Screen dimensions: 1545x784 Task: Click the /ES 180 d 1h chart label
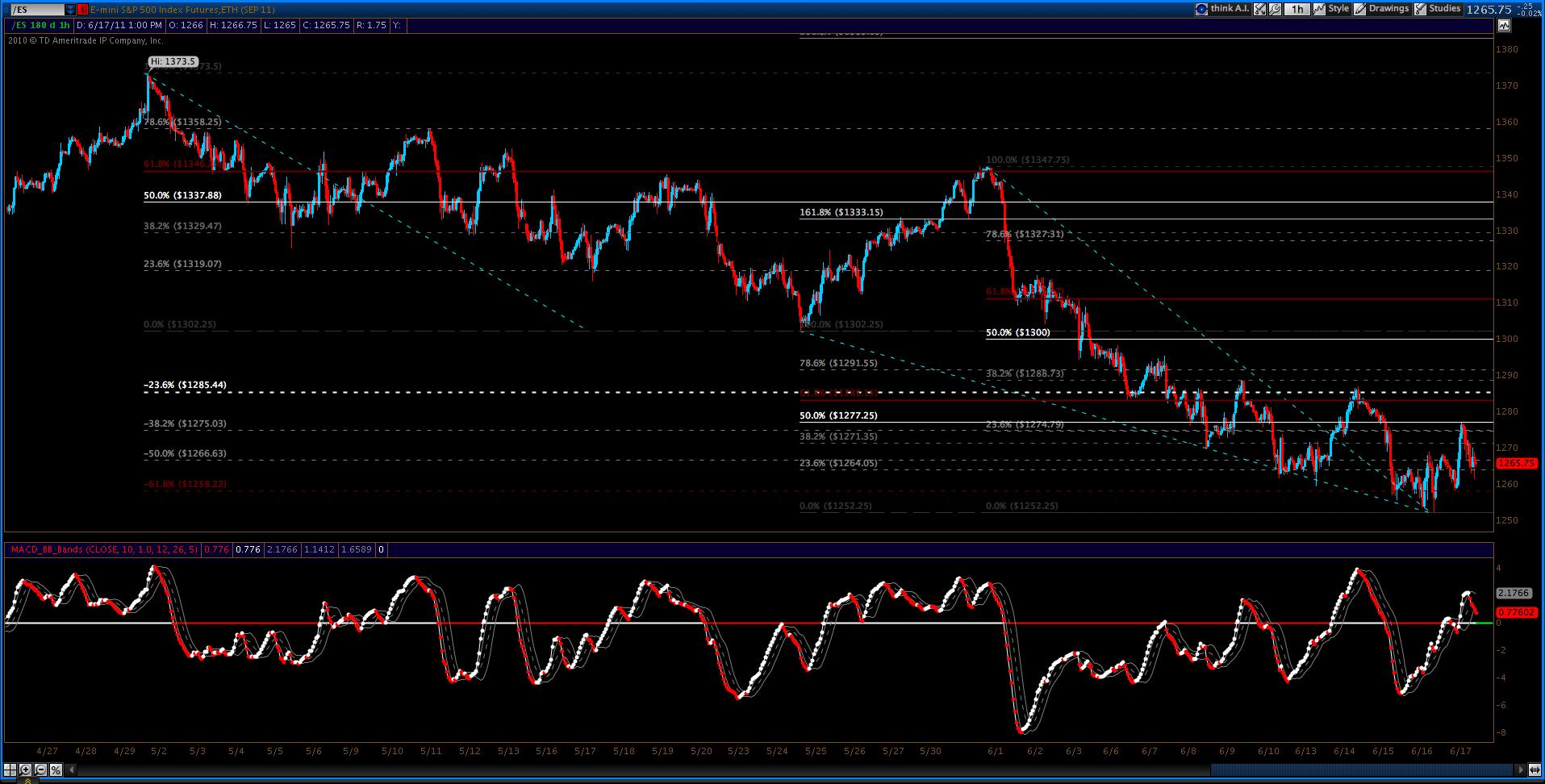[x=40, y=26]
